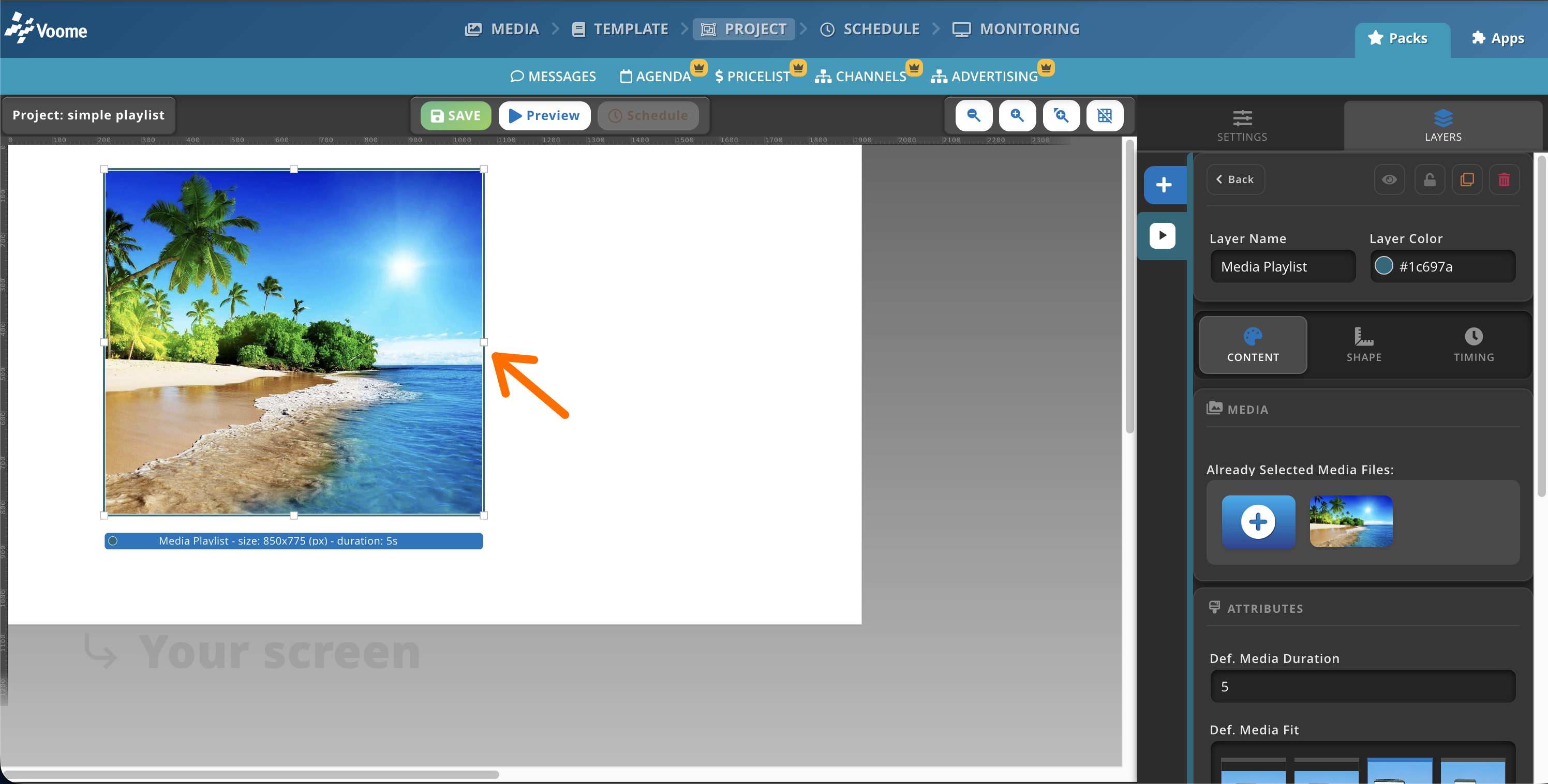The height and width of the screenshot is (784, 1548).
Task: Click the canvas horizontal scrollbar
Action: (251, 774)
